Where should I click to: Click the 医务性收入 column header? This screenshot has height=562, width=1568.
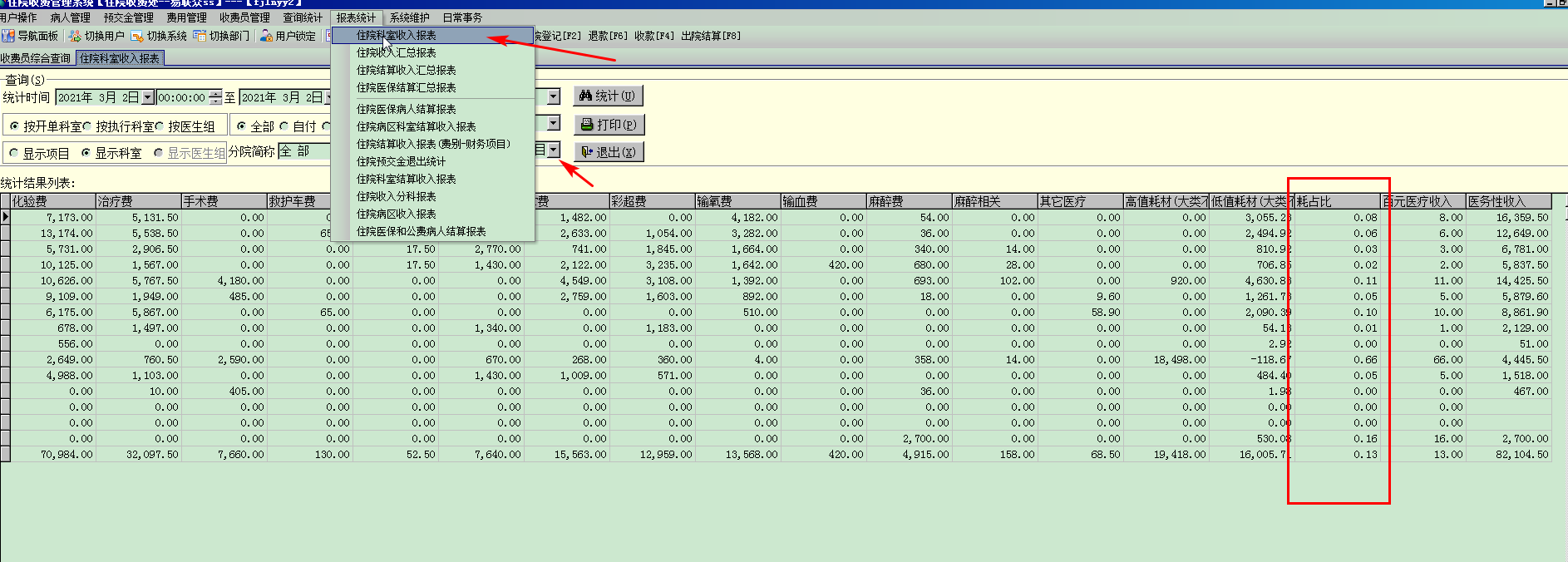[x=1508, y=201]
